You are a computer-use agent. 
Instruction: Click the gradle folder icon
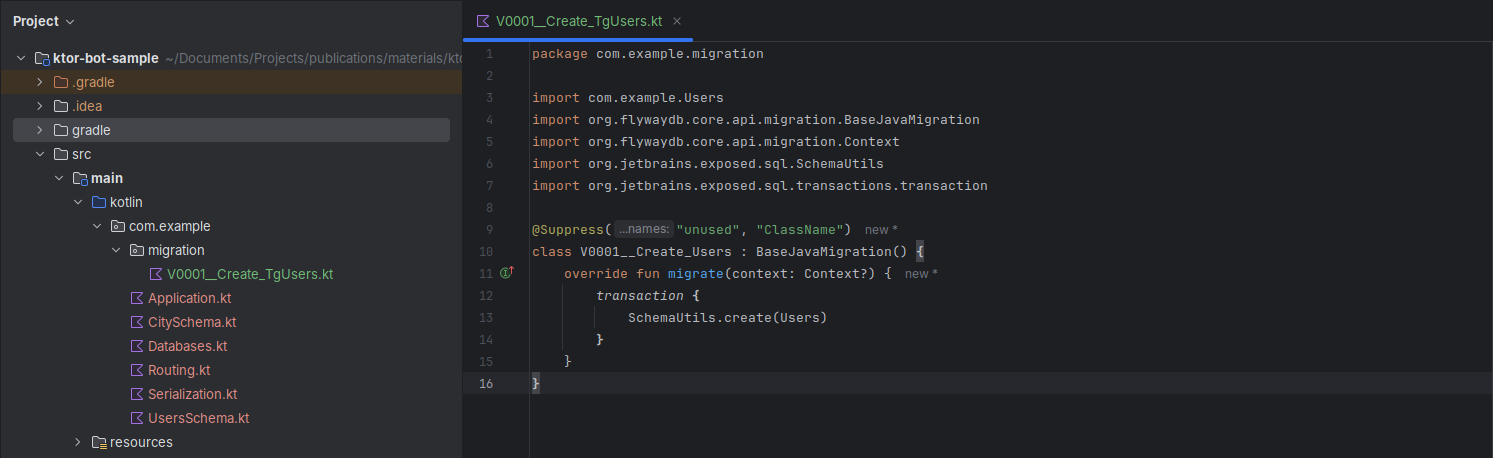[x=61, y=130]
